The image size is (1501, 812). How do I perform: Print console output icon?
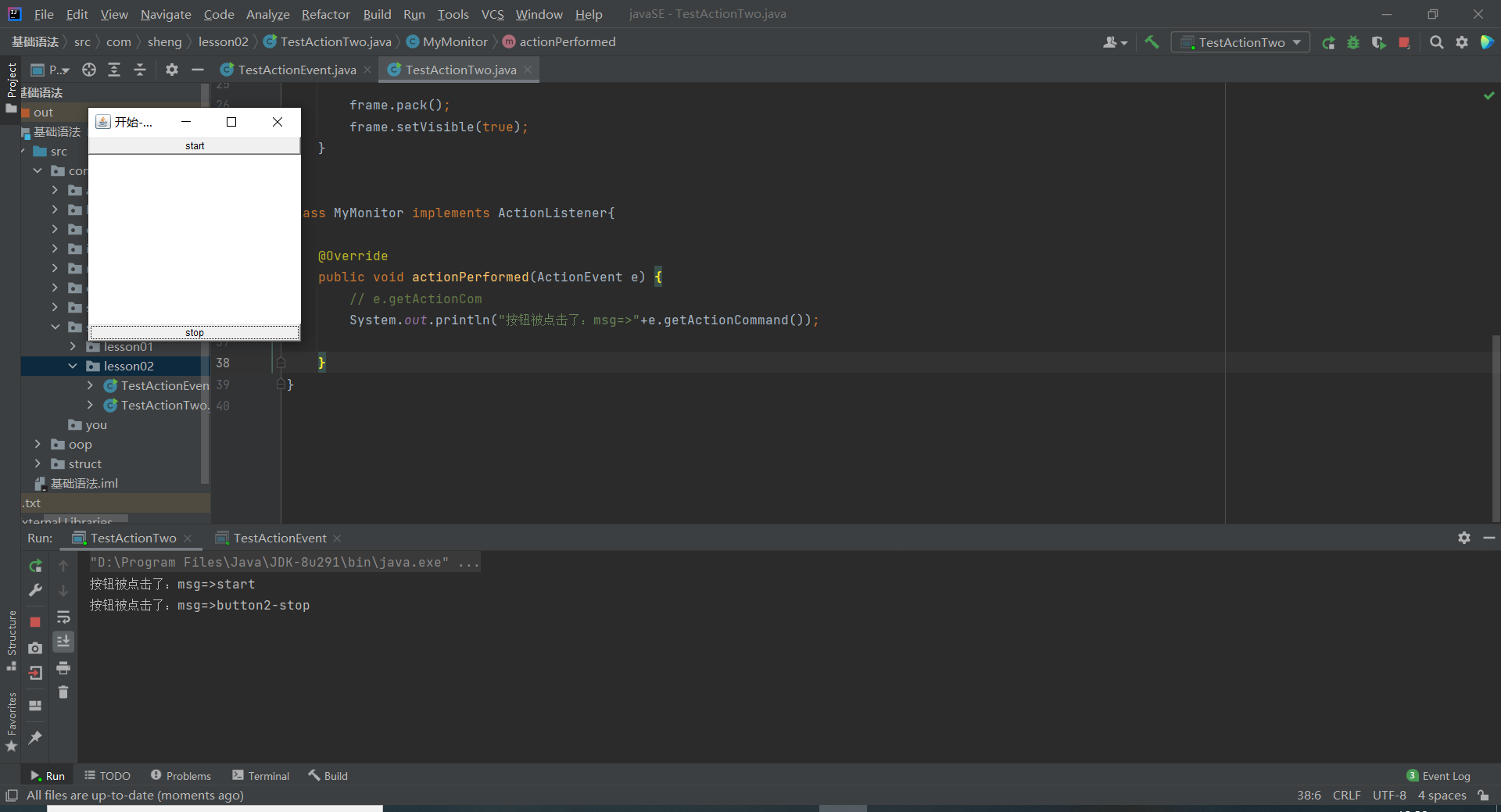click(63, 668)
